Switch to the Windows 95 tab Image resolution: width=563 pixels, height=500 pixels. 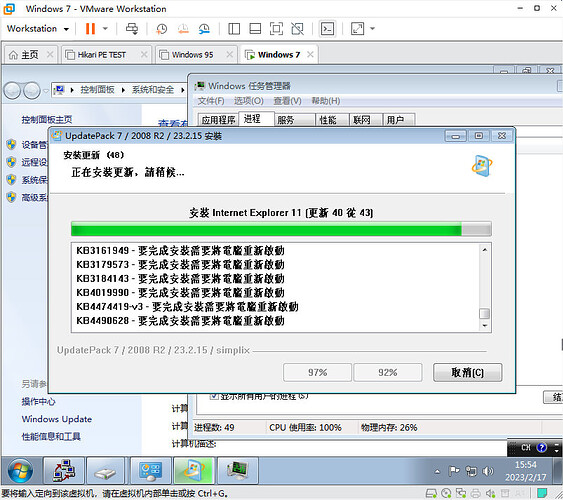[192, 55]
